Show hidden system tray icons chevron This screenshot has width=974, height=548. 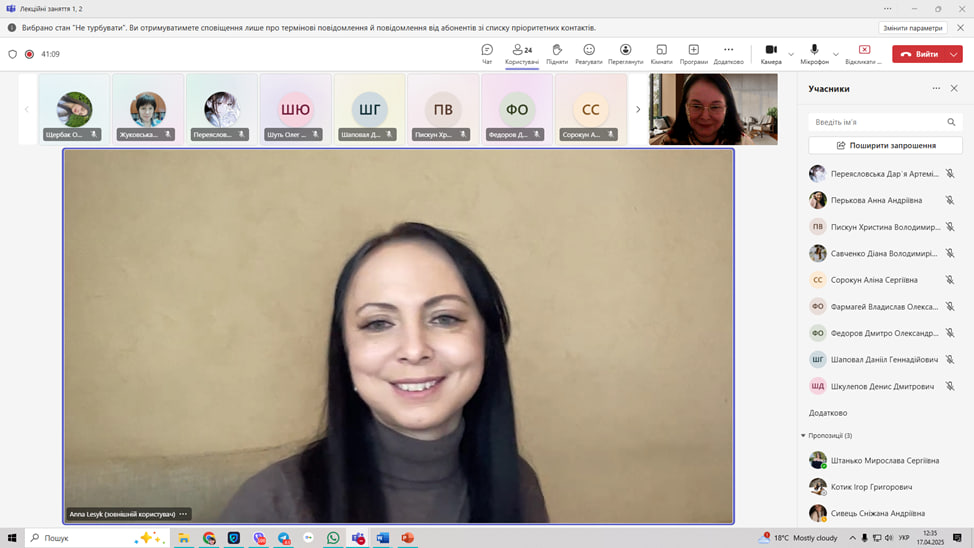[852, 538]
